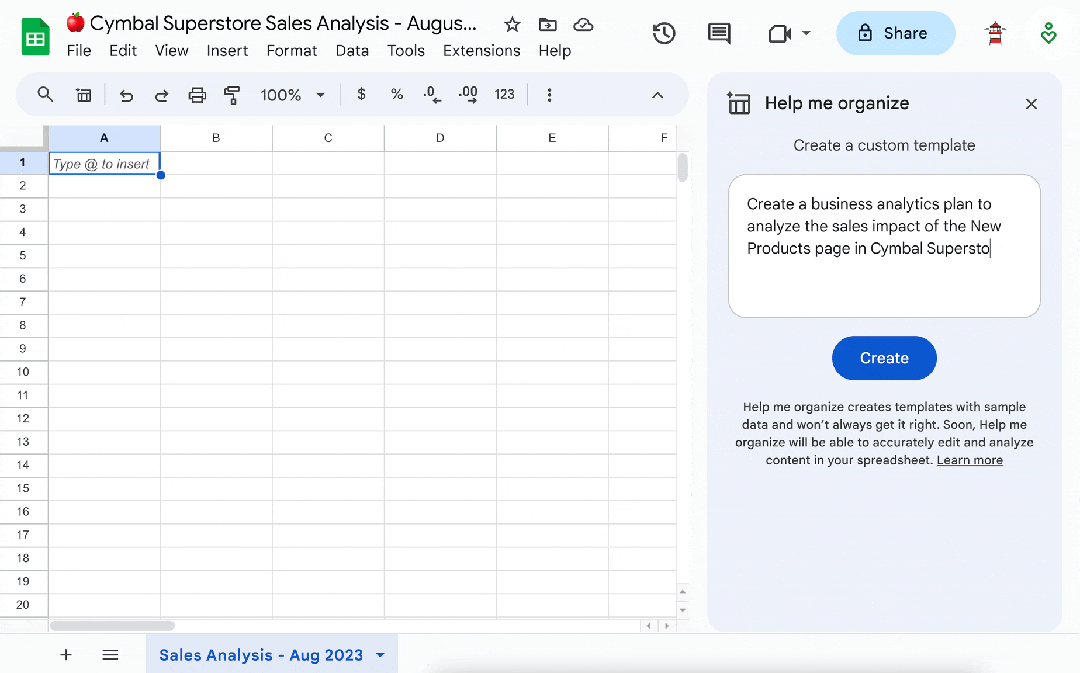Format as currency with the dollar icon

pos(361,94)
